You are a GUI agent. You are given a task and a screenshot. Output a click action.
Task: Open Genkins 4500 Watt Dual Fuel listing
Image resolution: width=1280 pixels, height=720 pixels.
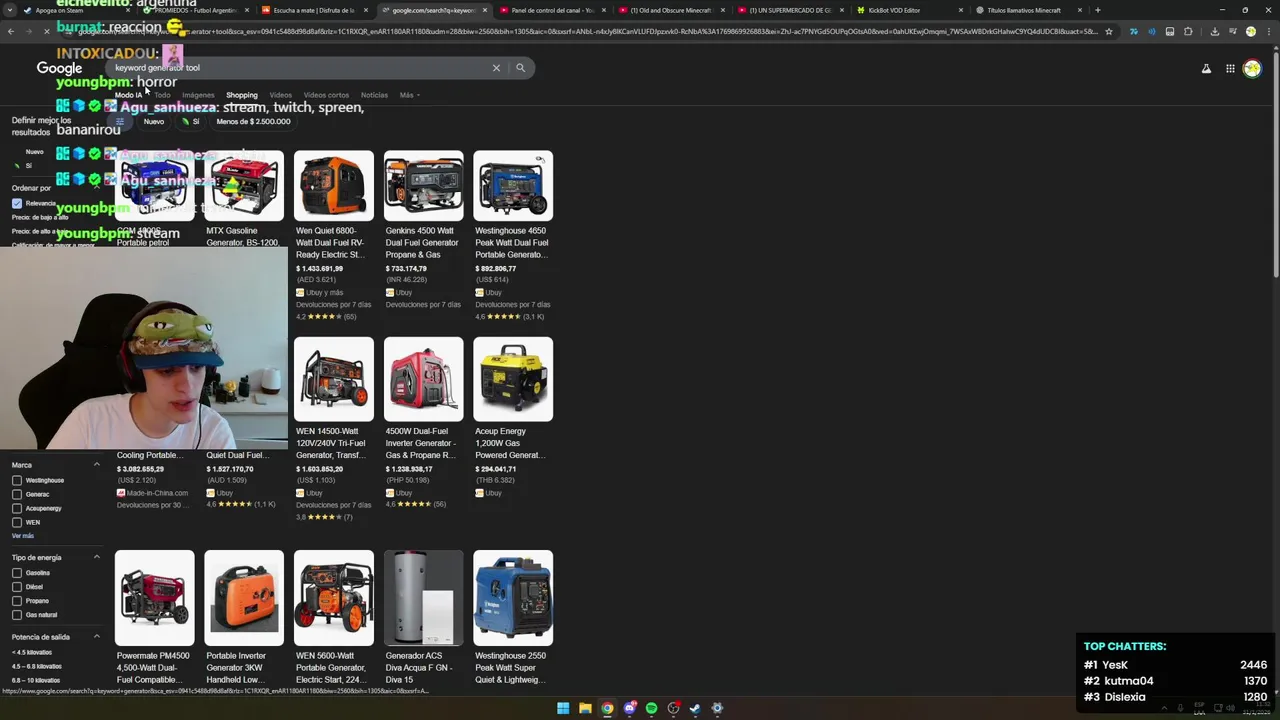pyautogui.click(x=423, y=242)
